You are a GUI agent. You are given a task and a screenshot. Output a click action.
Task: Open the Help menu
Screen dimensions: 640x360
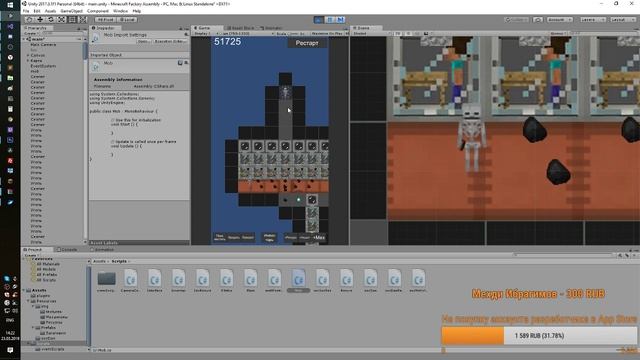tap(137, 11)
